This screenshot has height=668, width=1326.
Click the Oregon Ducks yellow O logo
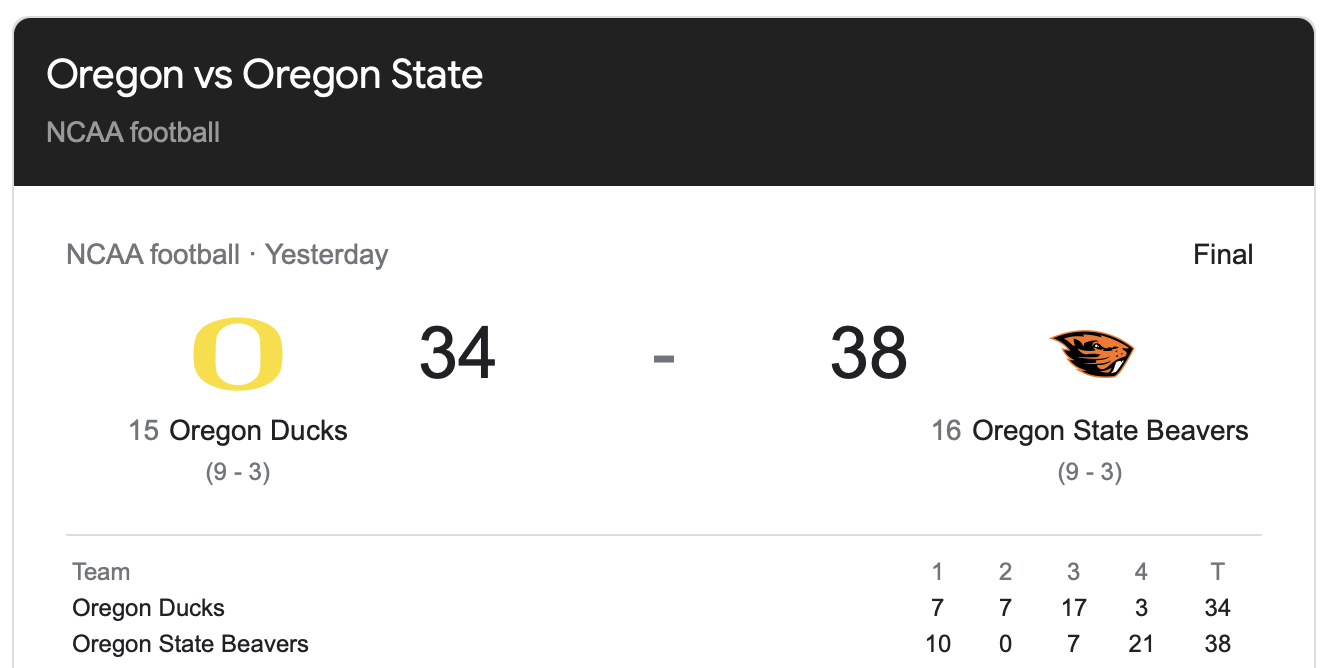click(238, 353)
